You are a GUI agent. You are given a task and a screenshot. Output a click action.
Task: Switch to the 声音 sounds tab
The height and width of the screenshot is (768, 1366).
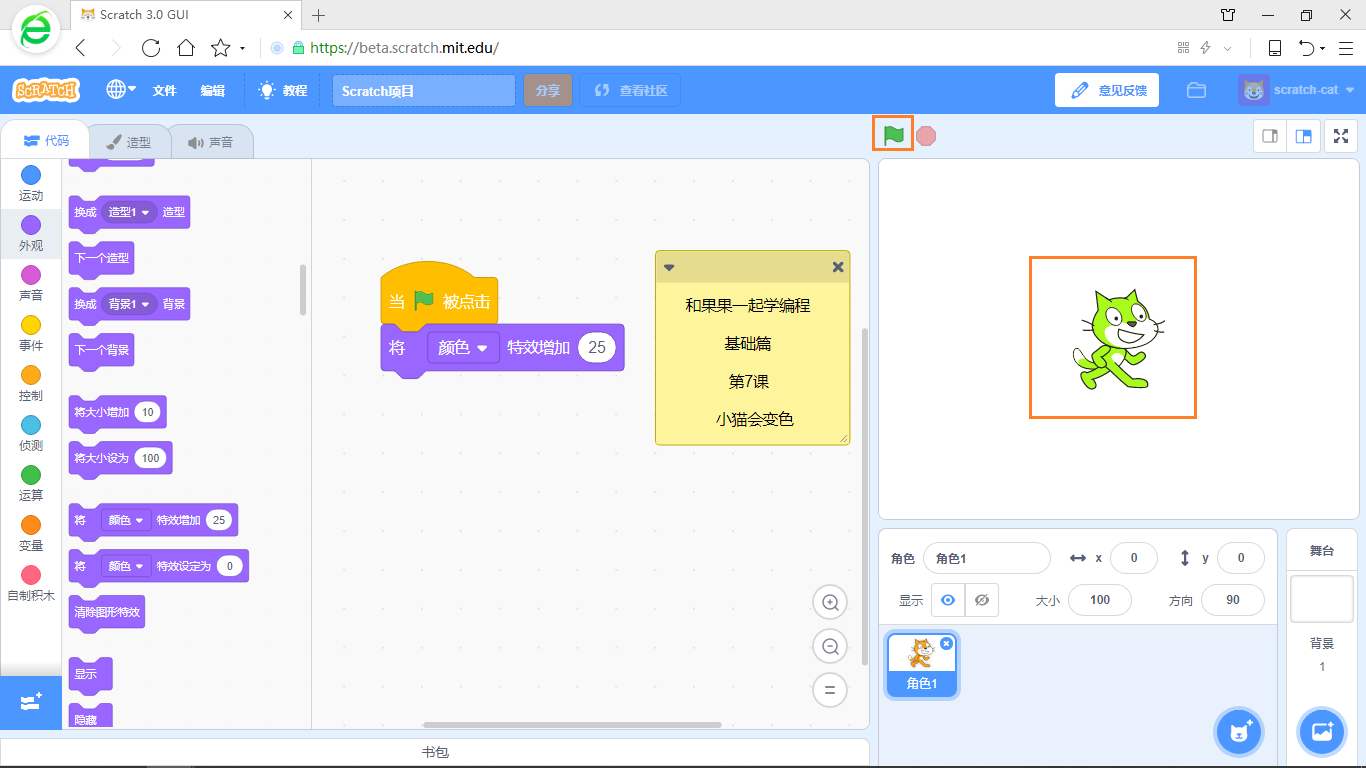coord(210,142)
